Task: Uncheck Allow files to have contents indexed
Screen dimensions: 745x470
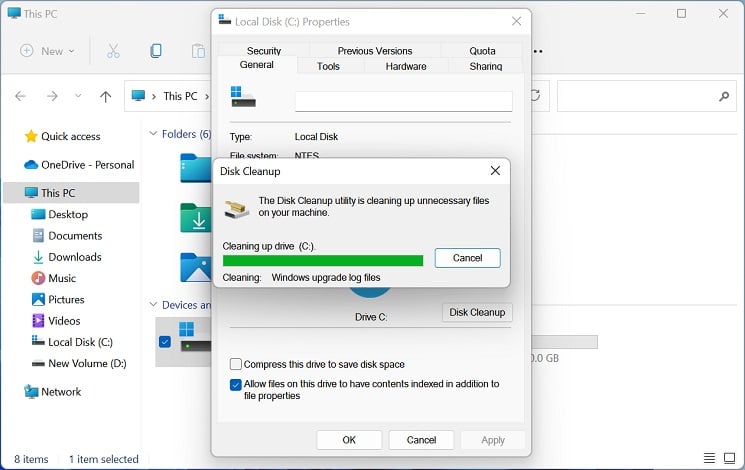Action: click(x=235, y=384)
